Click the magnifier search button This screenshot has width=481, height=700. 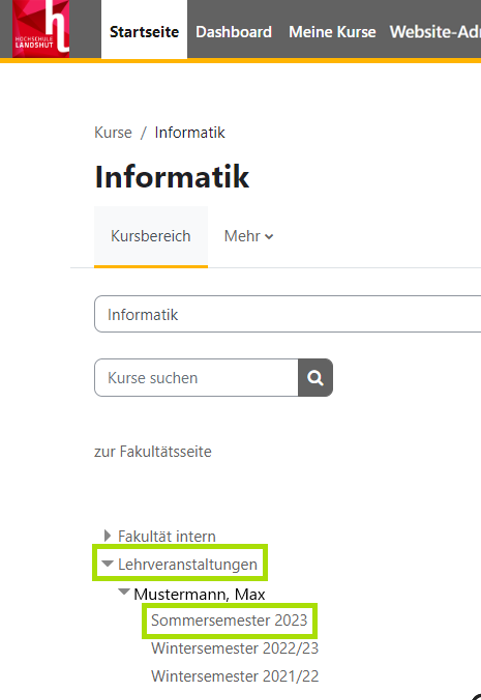click(x=315, y=378)
